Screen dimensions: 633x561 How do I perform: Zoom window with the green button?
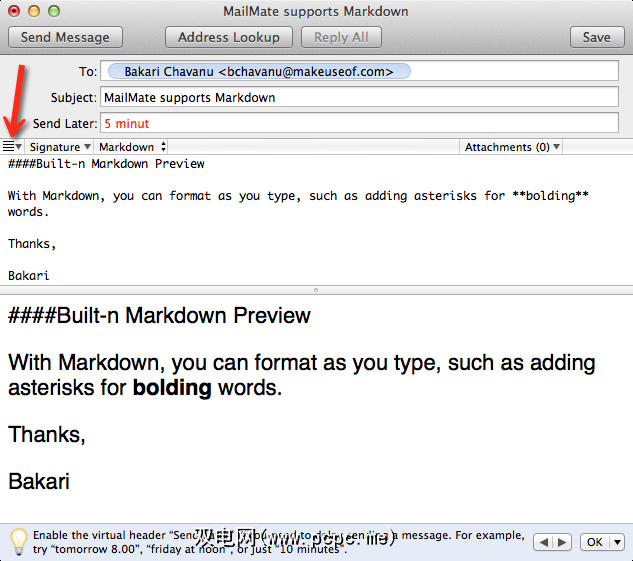pyautogui.click(x=54, y=11)
